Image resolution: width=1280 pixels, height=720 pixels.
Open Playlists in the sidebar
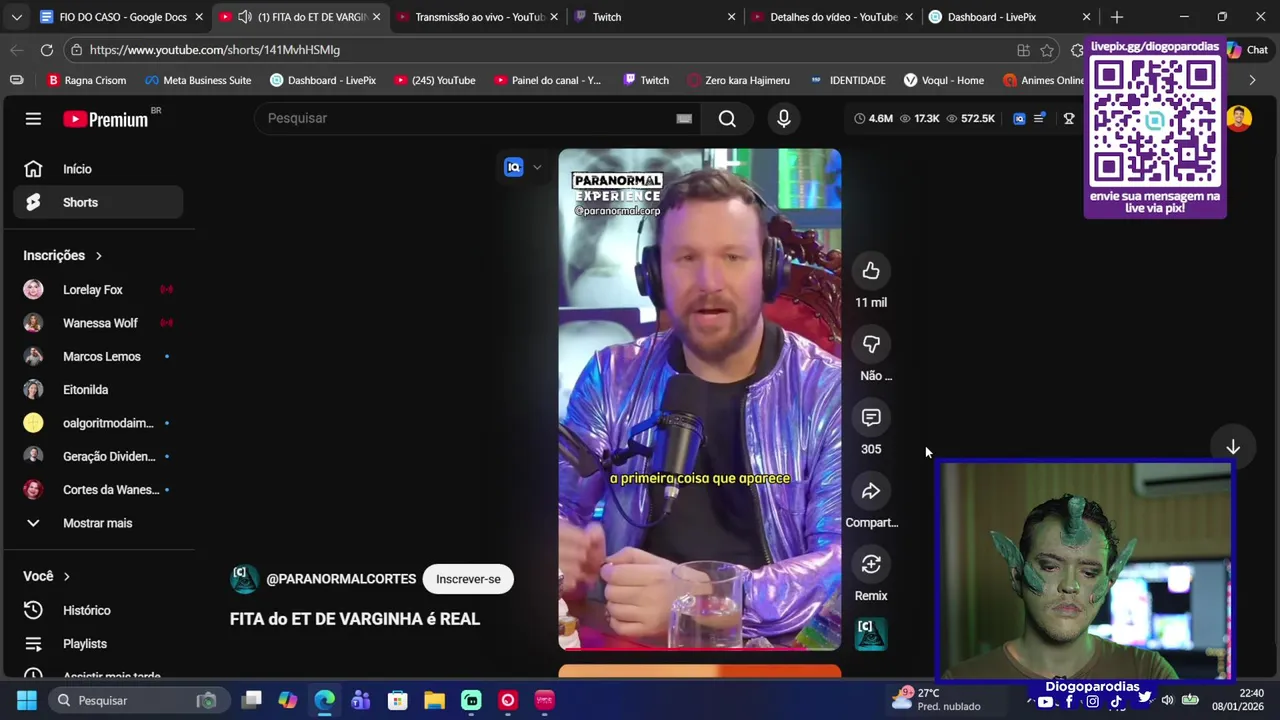[x=98, y=644]
